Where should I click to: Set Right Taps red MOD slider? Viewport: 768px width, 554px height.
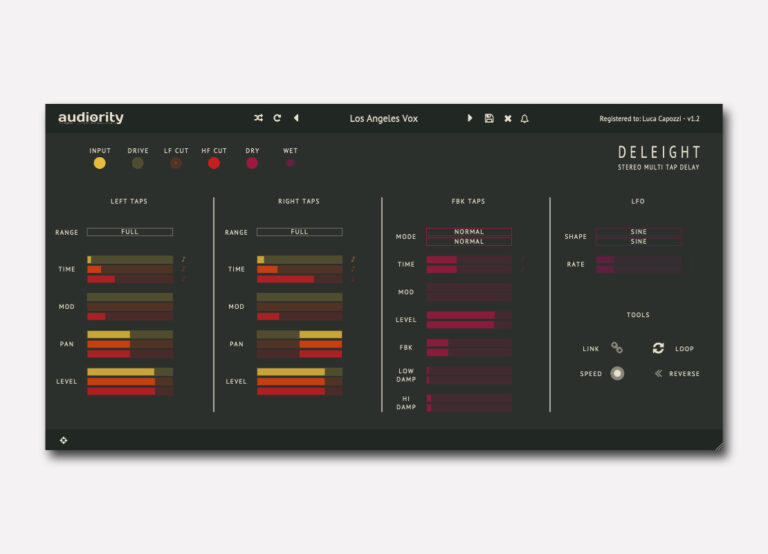pyautogui.click(x=299, y=316)
